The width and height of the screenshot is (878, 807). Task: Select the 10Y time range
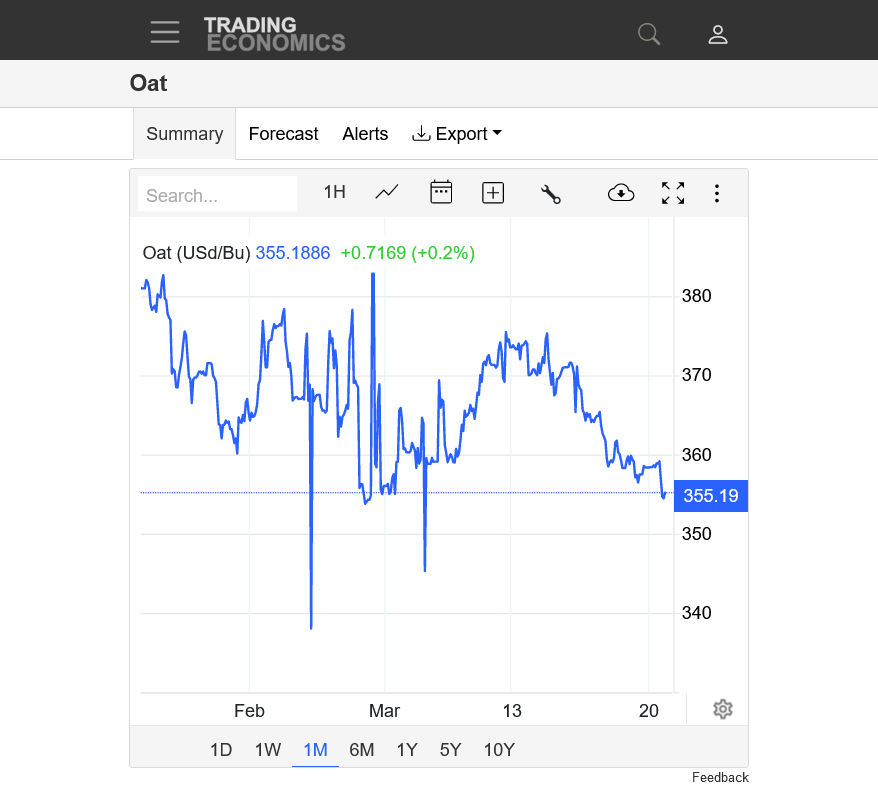click(x=499, y=749)
